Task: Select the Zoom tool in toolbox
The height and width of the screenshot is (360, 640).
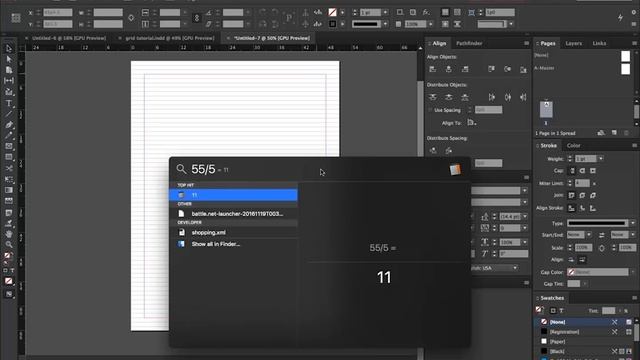Action: [x=9, y=244]
